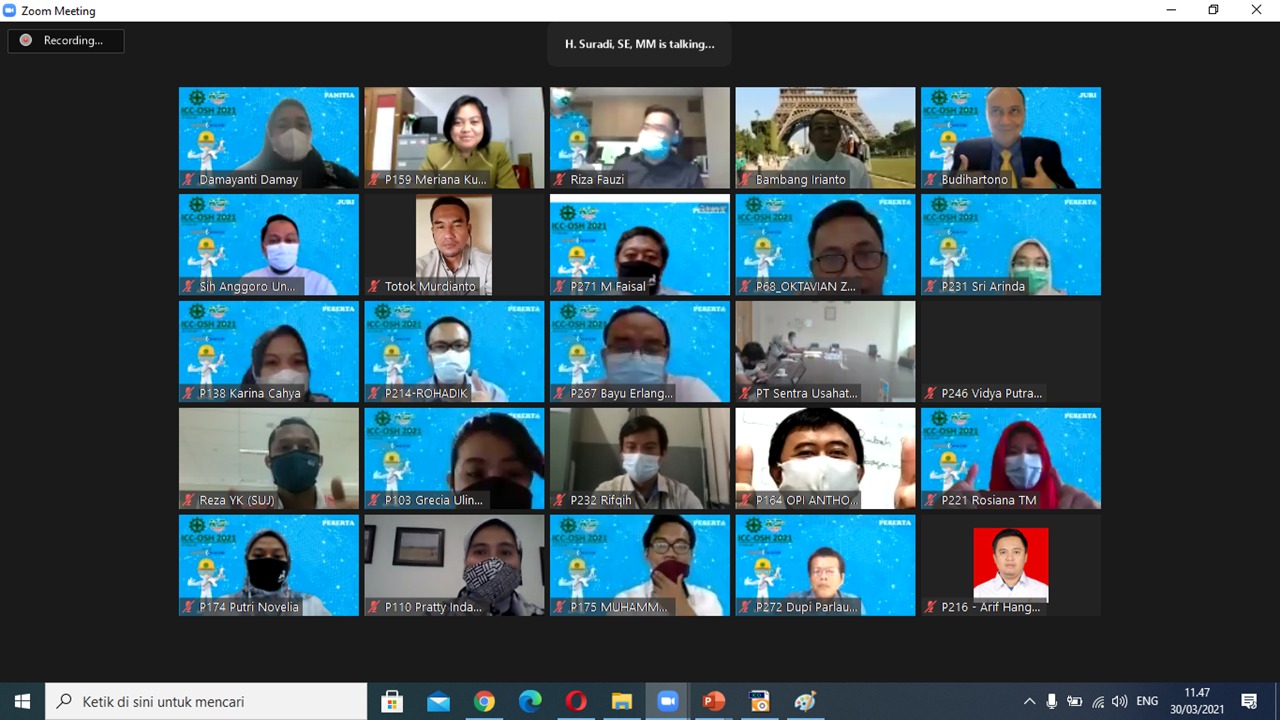Select Budihartono's video tile
Viewport: 1280px width, 720px height.
click(x=1010, y=137)
